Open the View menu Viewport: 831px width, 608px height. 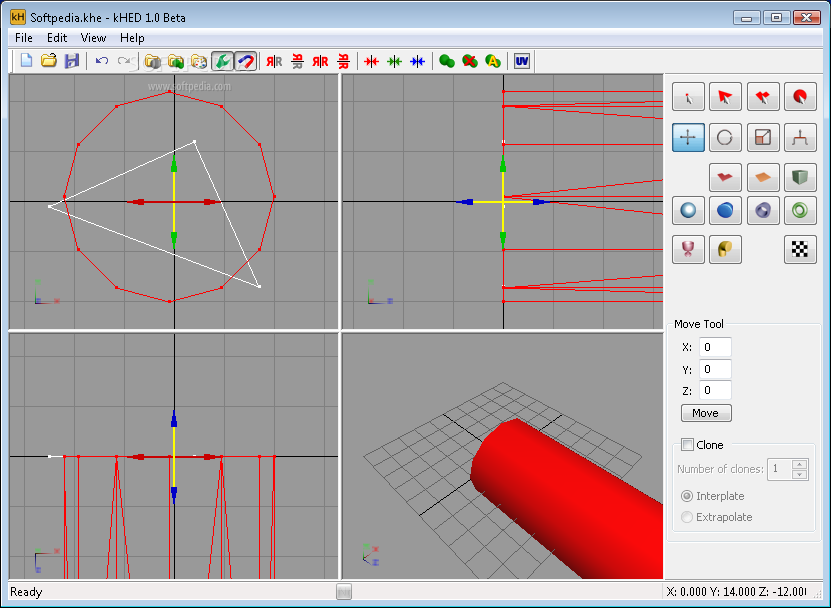[93, 38]
